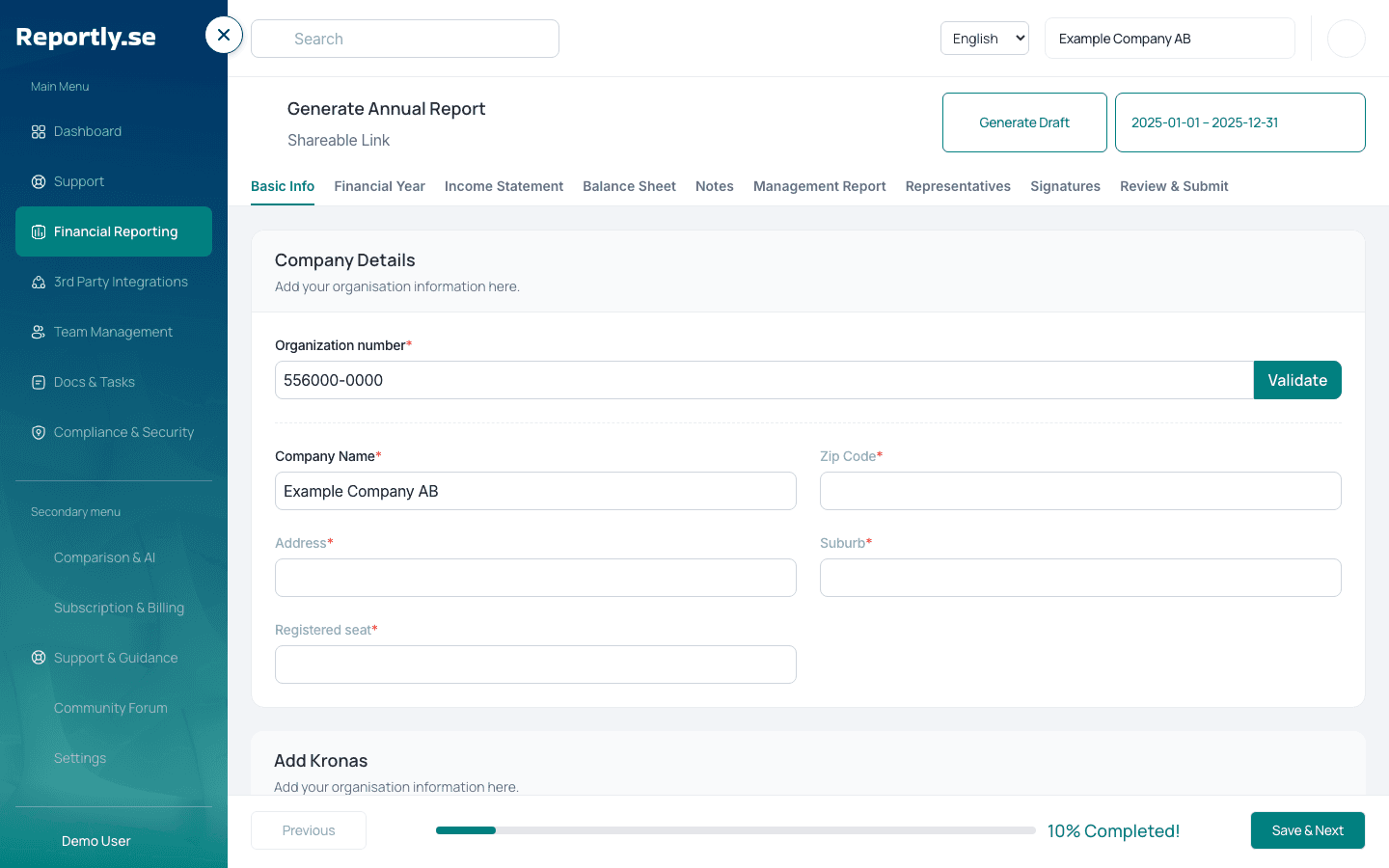Image resolution: width=1389 pixels, height=868 pixels.
Task: Click the 3rd Party Integrations icon
Action: click(39, 282)
